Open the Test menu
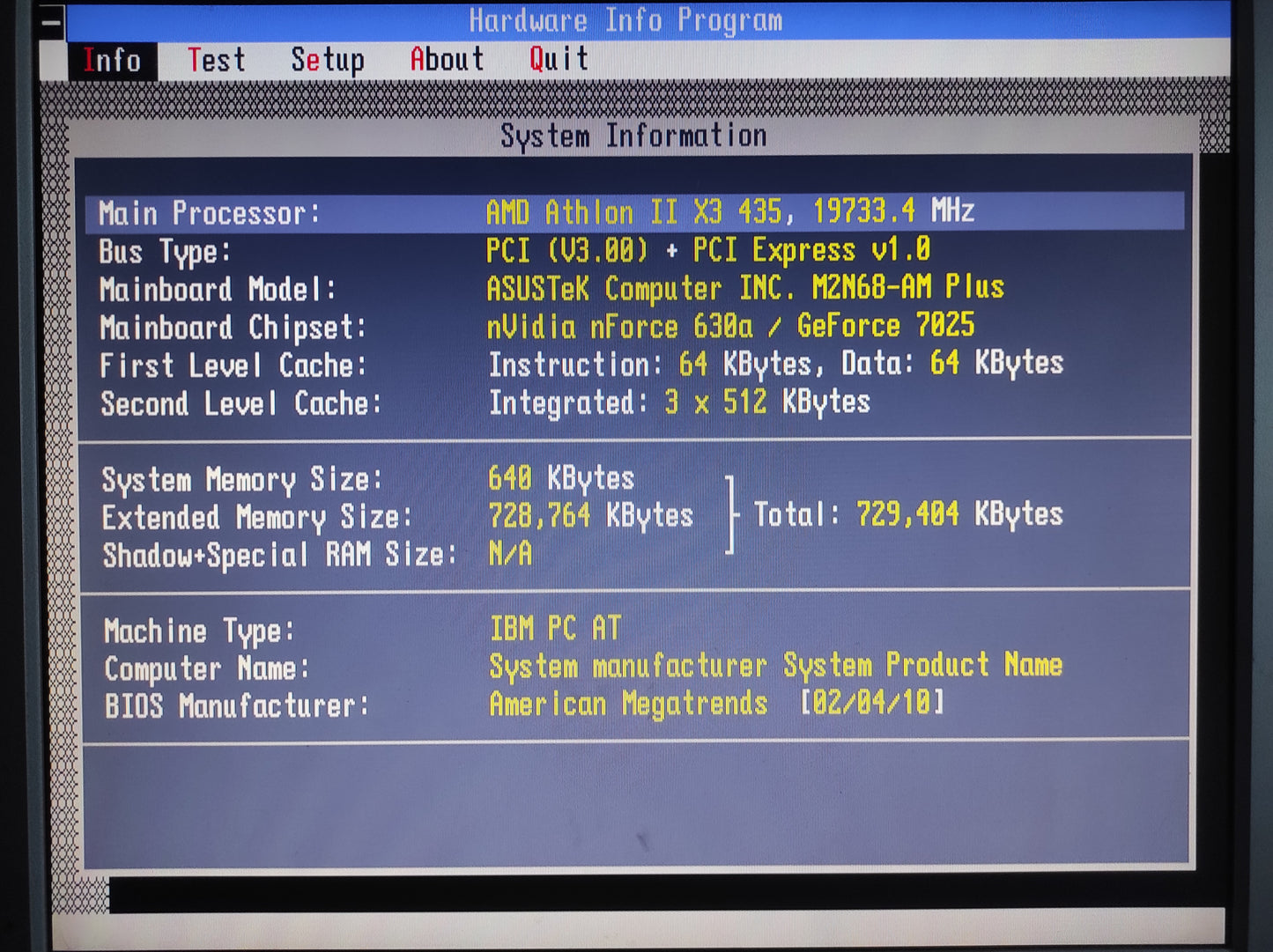 click(216, 61)
